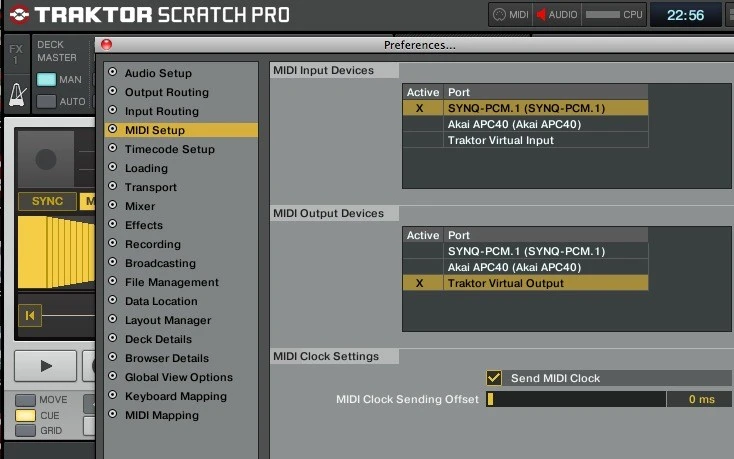
Task: Adjust the MIDI Clock Sending Offset slider
Action: click(575, 399)
